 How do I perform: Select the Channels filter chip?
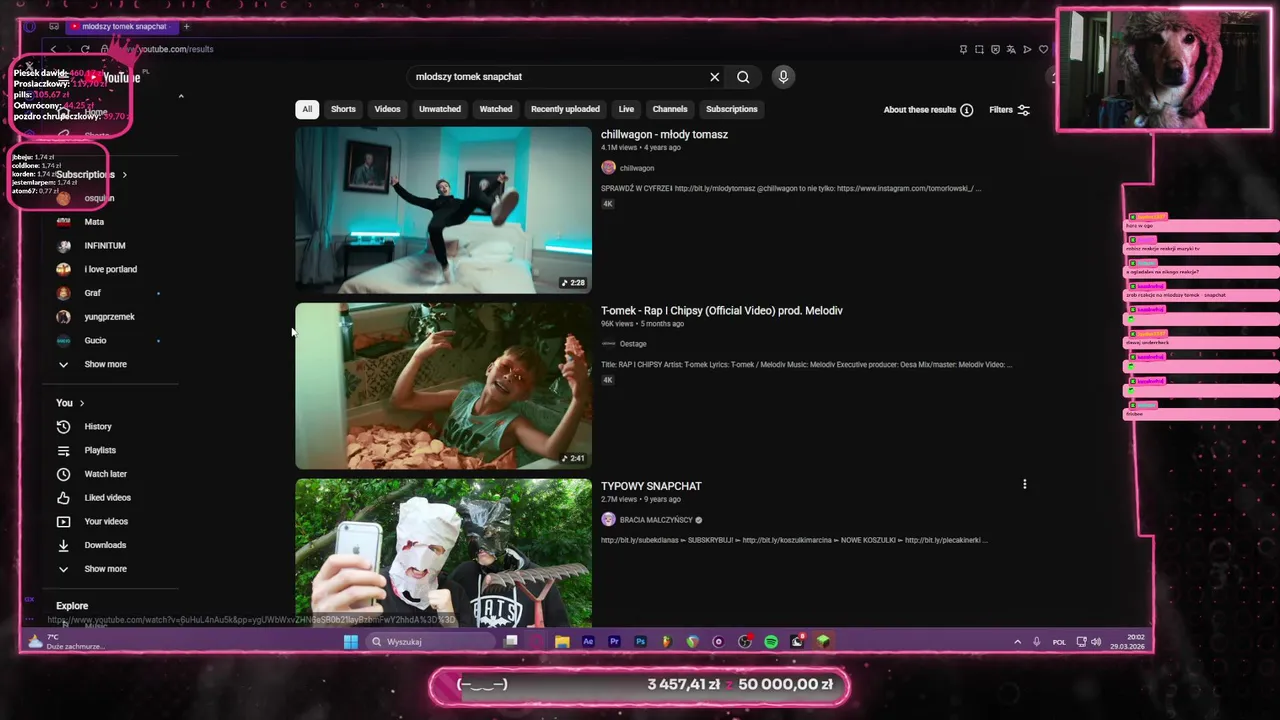[x=670, y=109]
